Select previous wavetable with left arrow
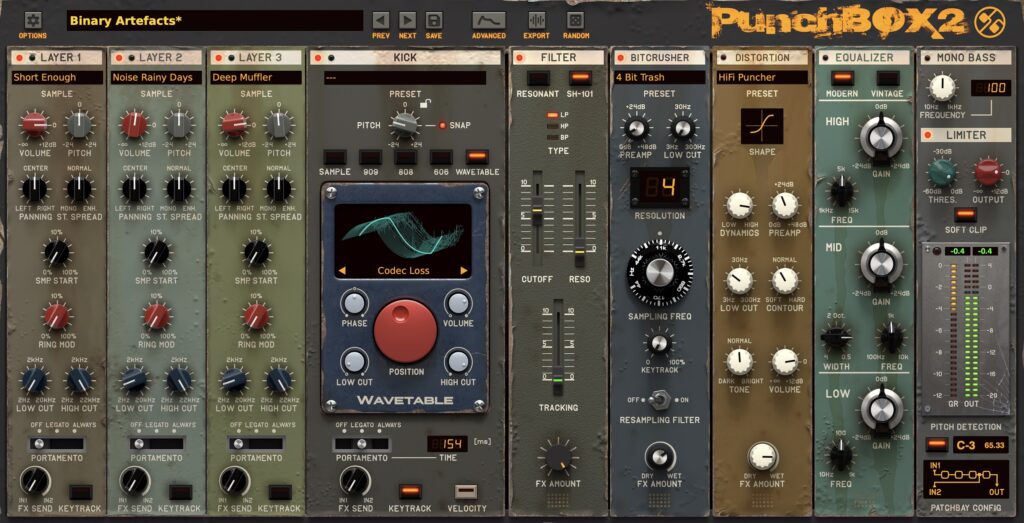This screenshot has height=523, width=1024. [x=342, y=270]
